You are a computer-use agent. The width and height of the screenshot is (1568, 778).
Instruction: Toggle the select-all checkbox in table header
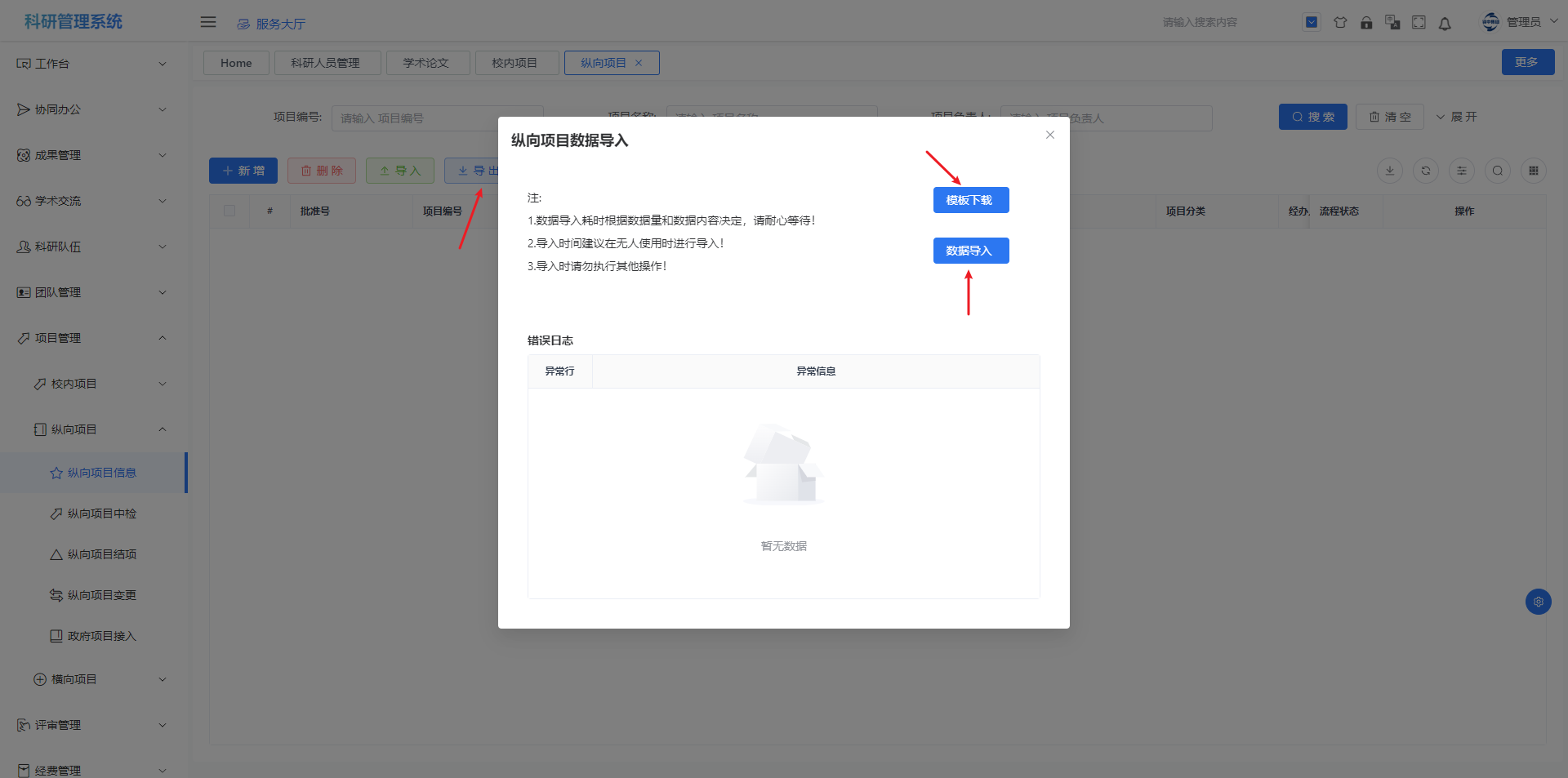click(x=229, y=211)
